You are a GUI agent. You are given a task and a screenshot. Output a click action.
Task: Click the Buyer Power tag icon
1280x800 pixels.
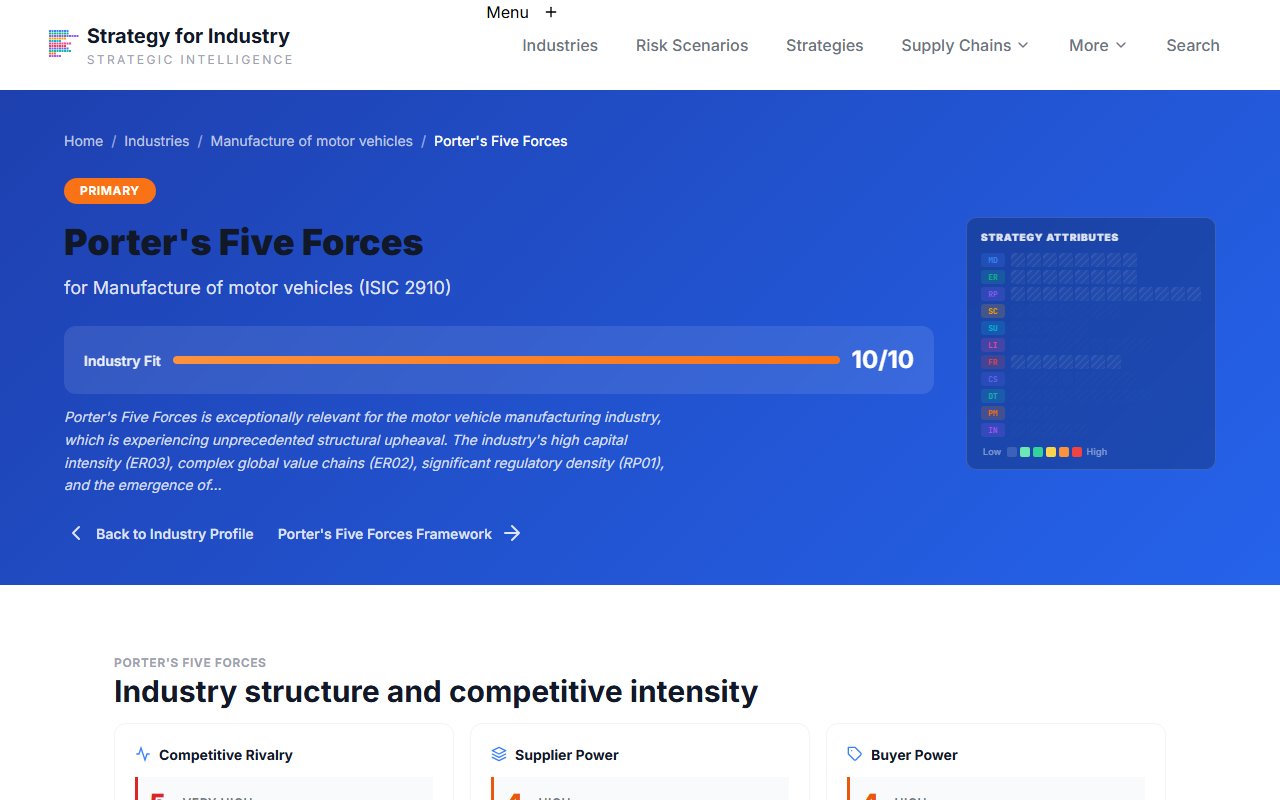click(x=855, y=755)
